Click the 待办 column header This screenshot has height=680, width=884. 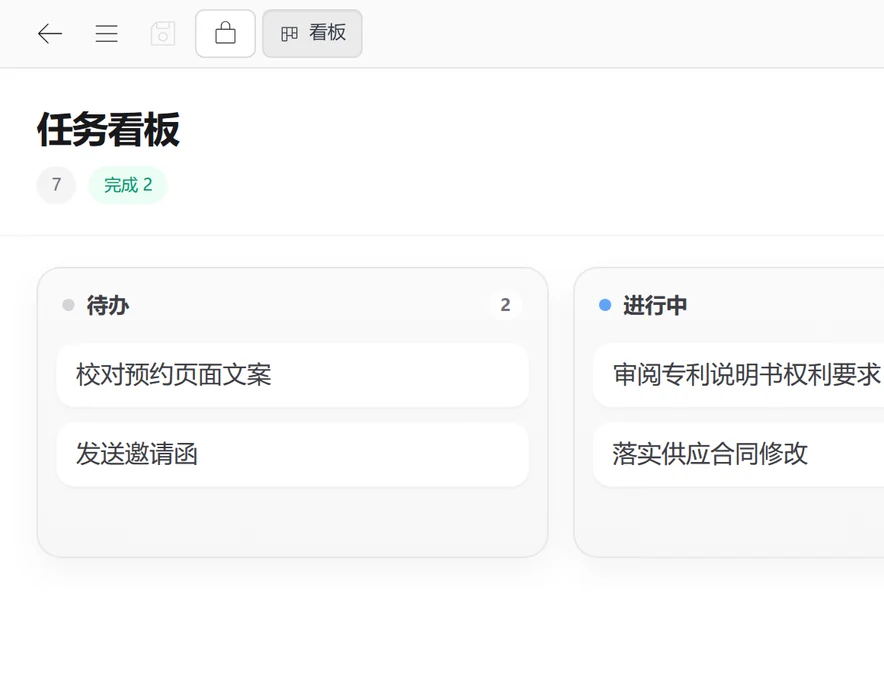click(x=108, y=305)
